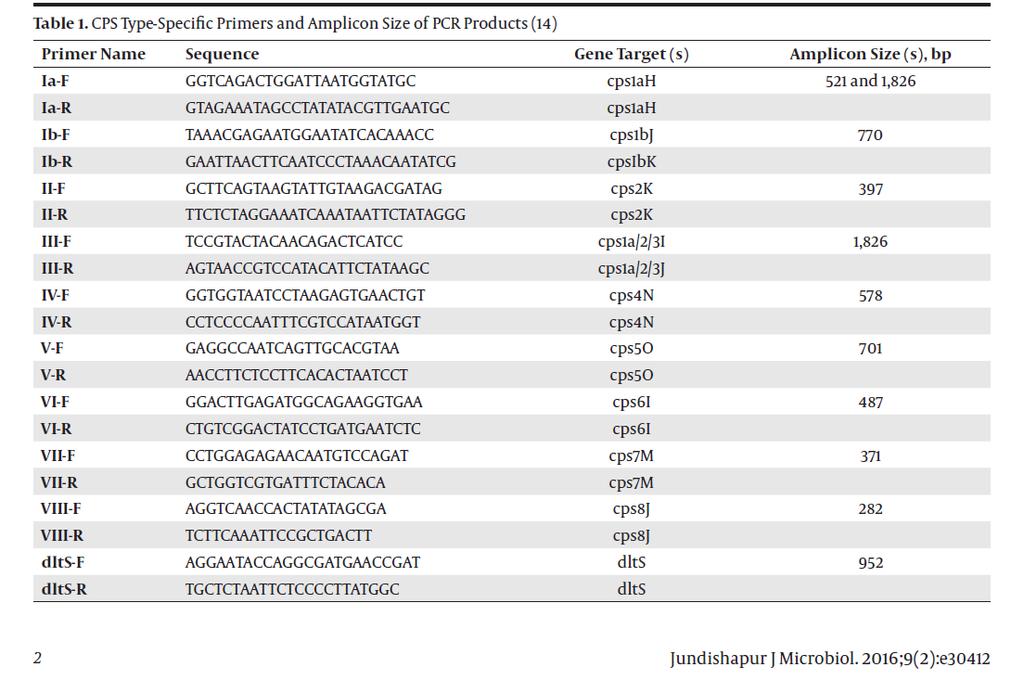Click amplicon size '521 and 1,826'
Viewport: 1024px width, 680px height.
pos(871,81)
